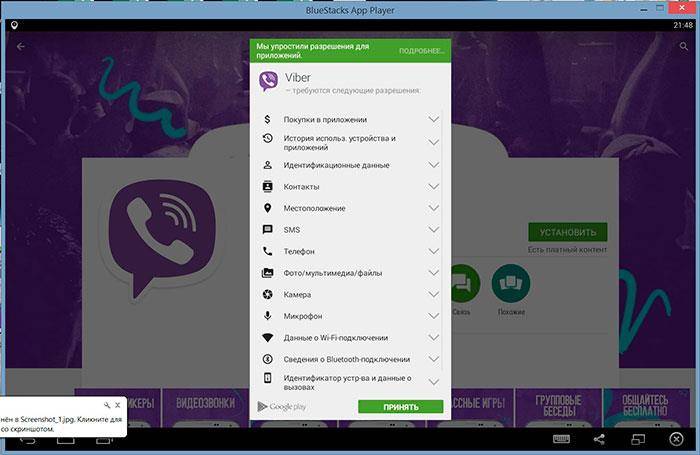Accept permissions with ПРИНЯТЬ button
700x455 pixels.
tap(400, 406)
